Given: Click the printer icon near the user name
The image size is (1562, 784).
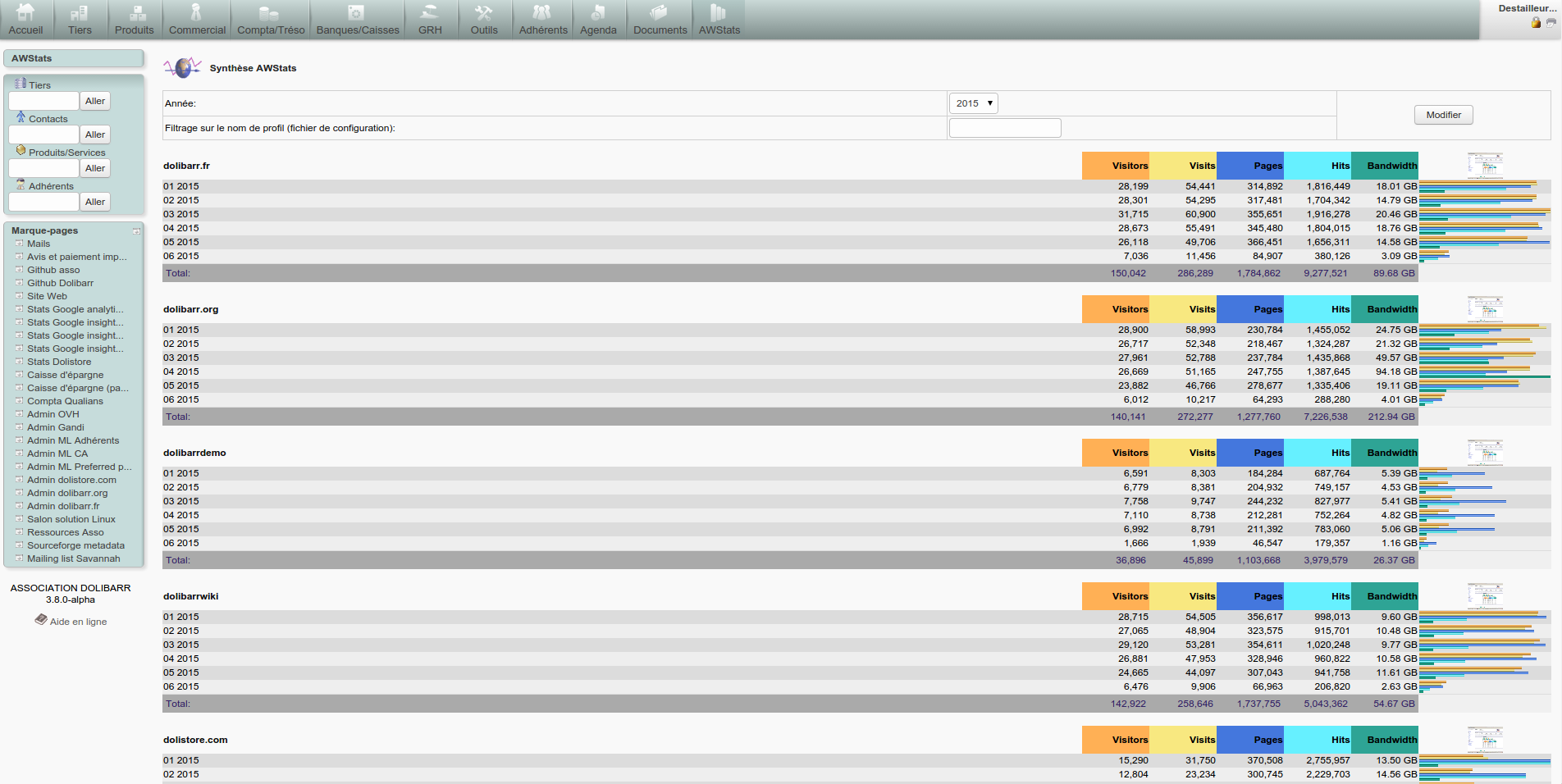Looking at the screenshot, I should (x=1551, y=23).
